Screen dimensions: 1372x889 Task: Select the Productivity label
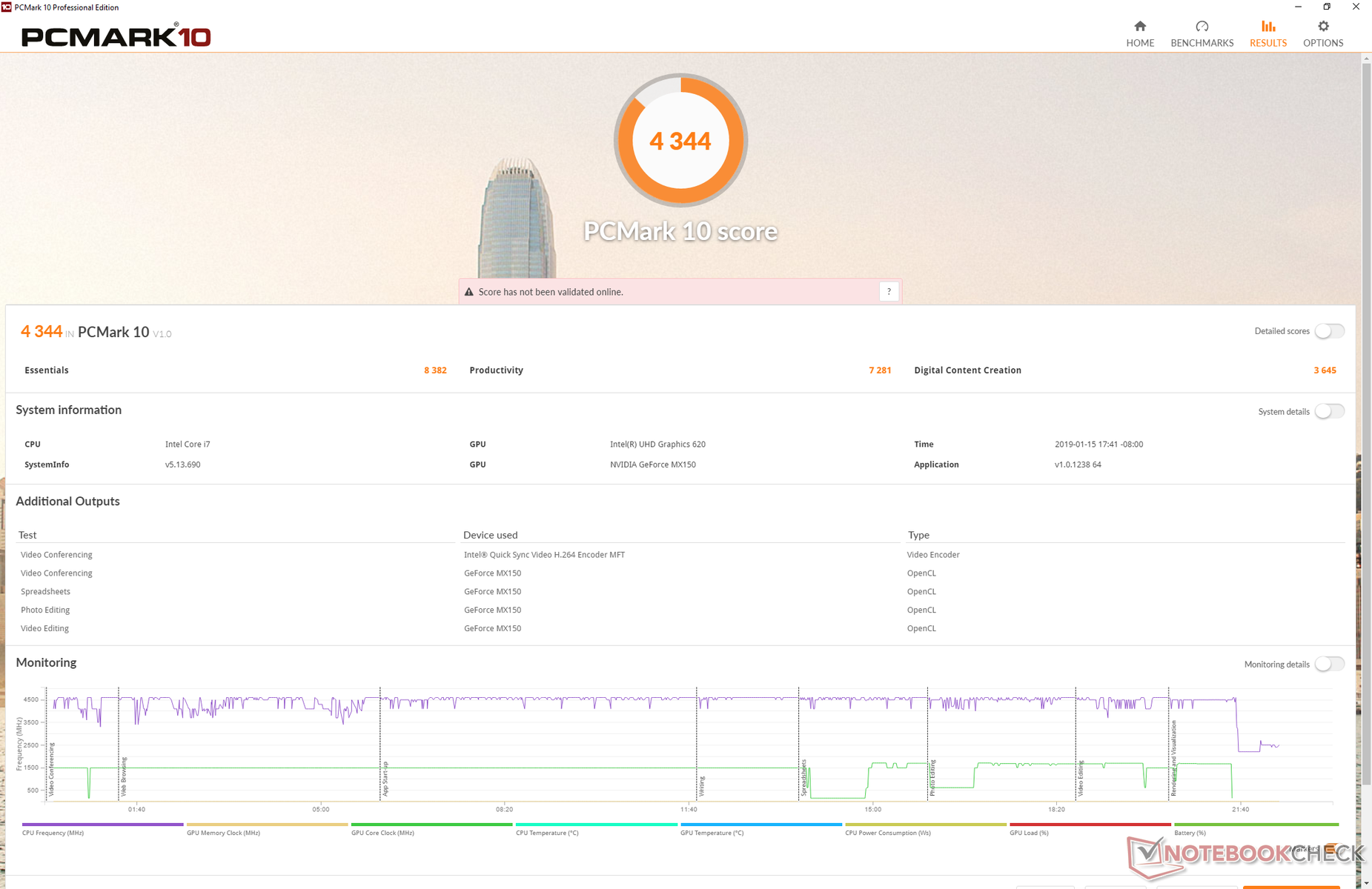[x=496, y=370]
